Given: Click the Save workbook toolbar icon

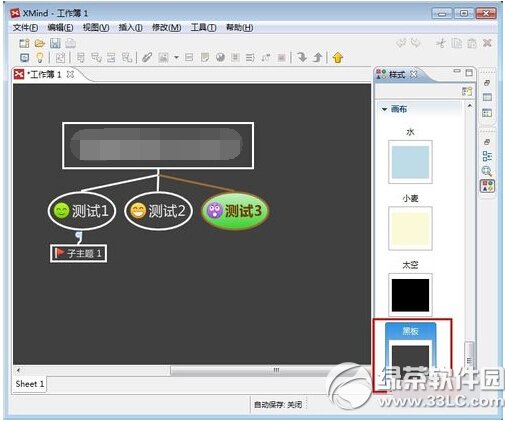Looking at the screenshot, I should tap(55, 43).
